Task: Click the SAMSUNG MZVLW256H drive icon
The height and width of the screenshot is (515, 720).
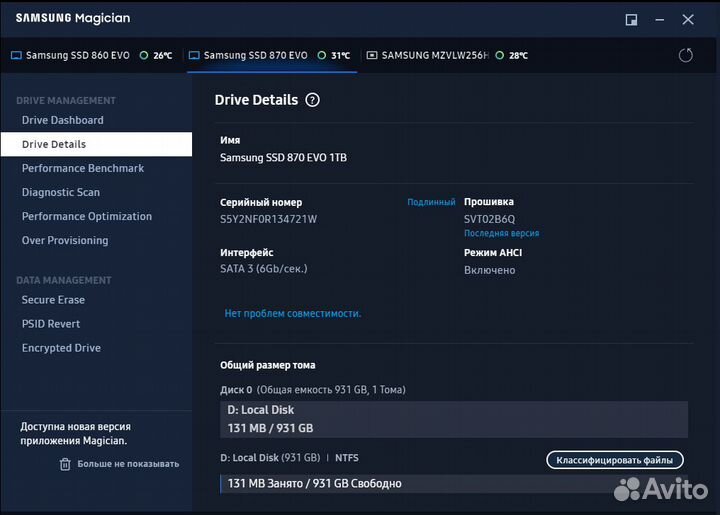Action: (x=372, y=56)
